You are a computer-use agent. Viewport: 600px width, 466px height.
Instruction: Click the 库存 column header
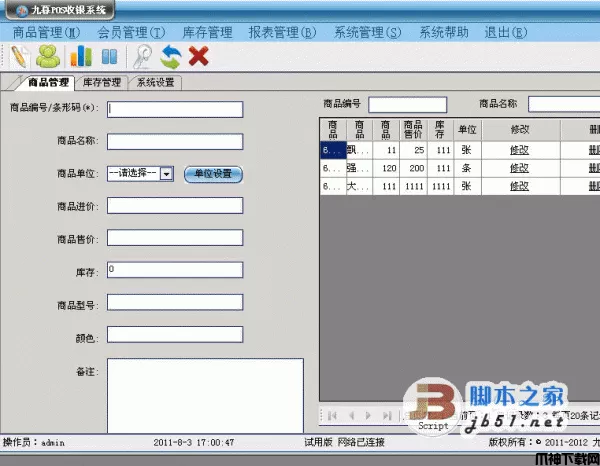coord(440,130)
